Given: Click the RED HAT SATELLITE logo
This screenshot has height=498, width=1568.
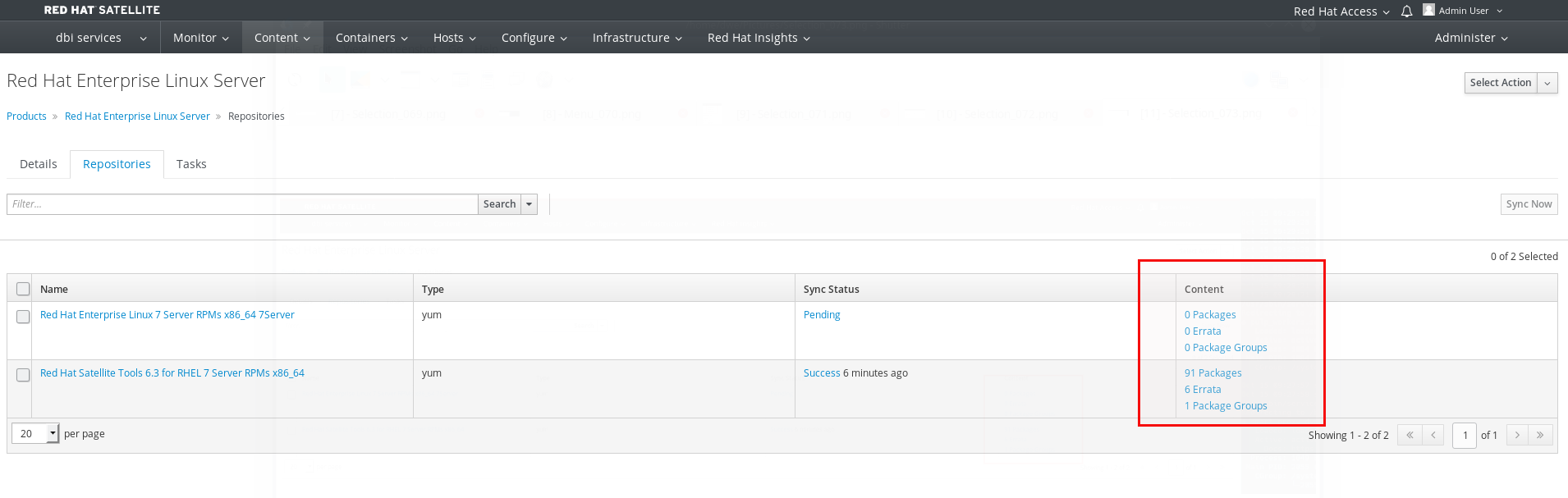Looking at the screenshot, I should [x=102, y=10].
